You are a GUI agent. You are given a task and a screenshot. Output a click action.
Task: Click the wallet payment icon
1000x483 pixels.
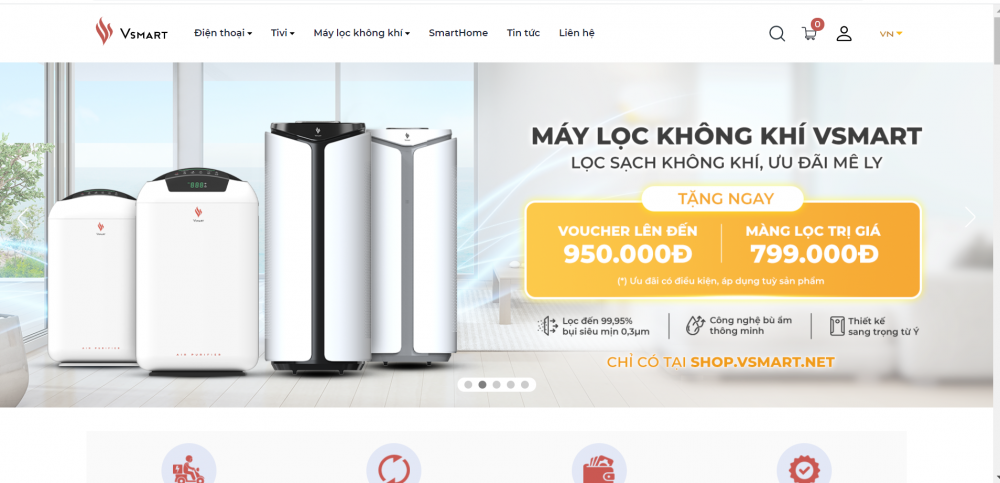(x=599, y=466)
